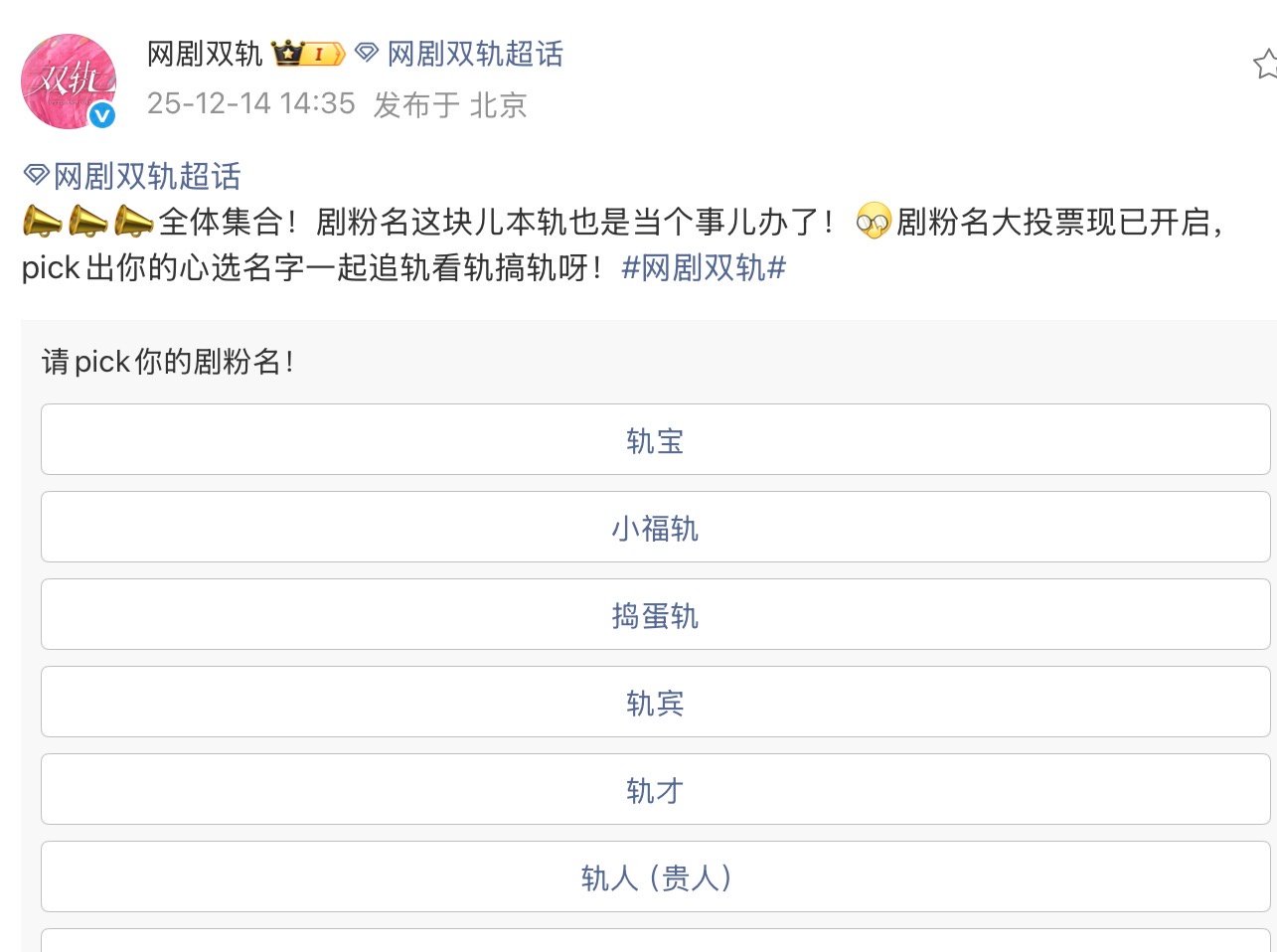Screen dimensions: 1277x952
Task: Click the verified V badge on the avatar
Action: click(100, 116)
